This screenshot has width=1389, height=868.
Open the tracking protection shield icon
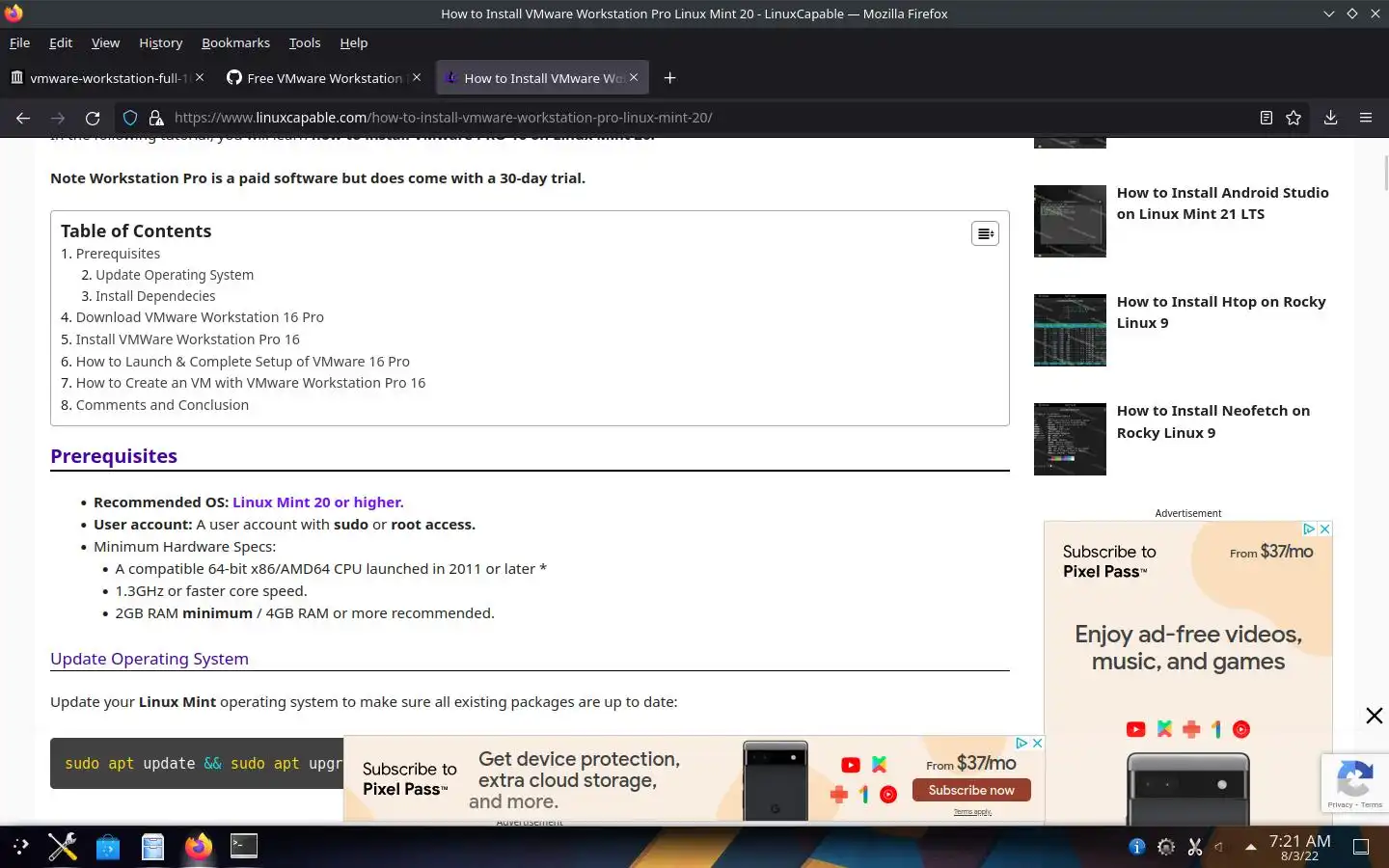click(x=130, y=118)
